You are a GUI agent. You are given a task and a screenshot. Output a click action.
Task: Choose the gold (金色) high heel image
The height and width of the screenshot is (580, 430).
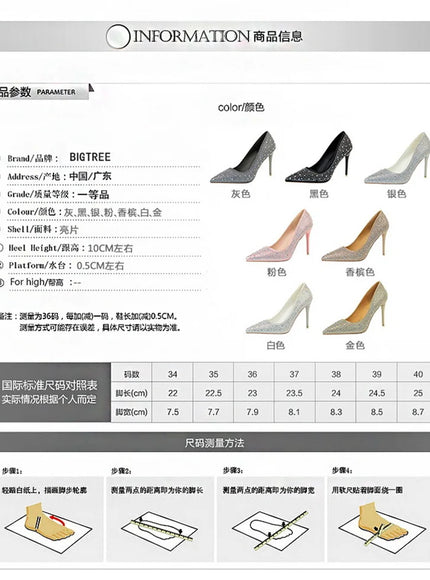355,308
